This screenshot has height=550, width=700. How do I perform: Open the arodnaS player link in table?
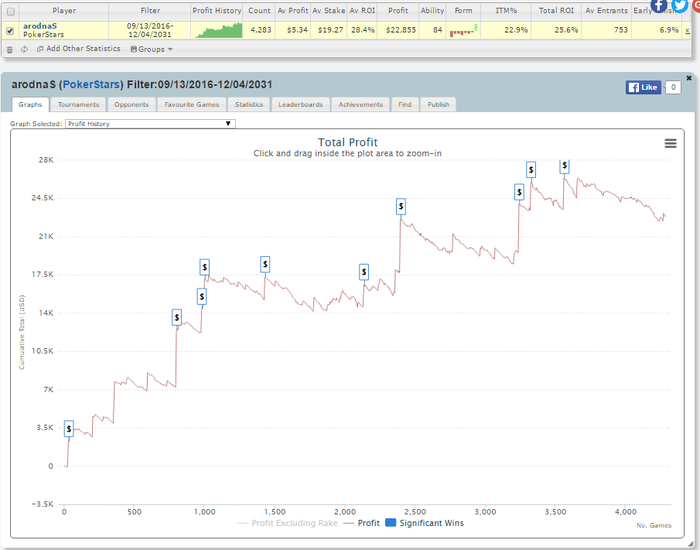40,26
